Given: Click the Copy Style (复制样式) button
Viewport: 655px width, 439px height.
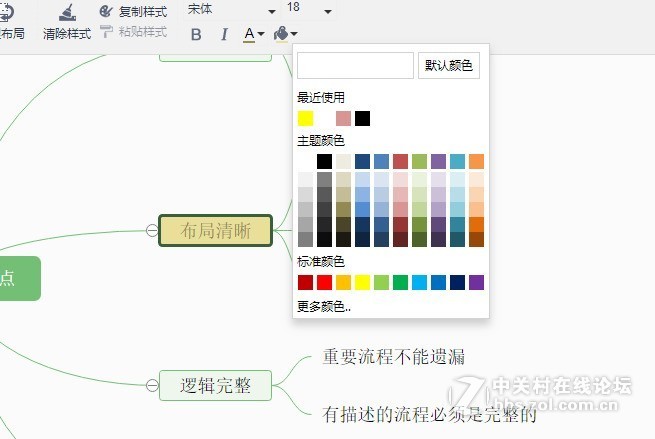Looking at the screenshot, I should (133, 11).
